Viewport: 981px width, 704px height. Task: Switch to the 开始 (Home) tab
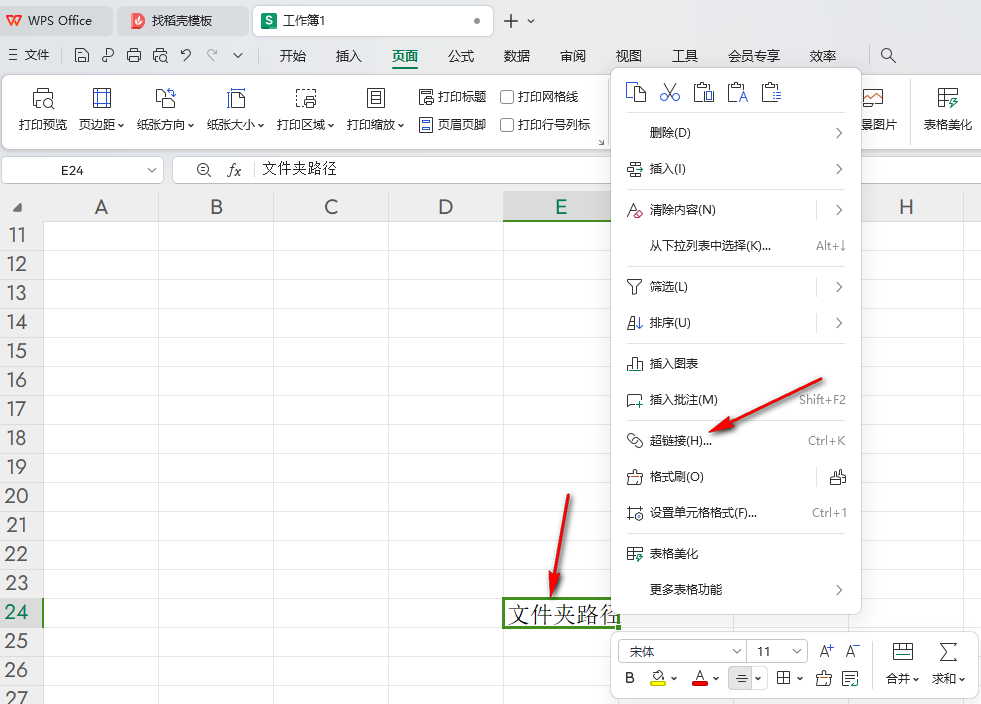pyautogui.click(x=293, y=56)
